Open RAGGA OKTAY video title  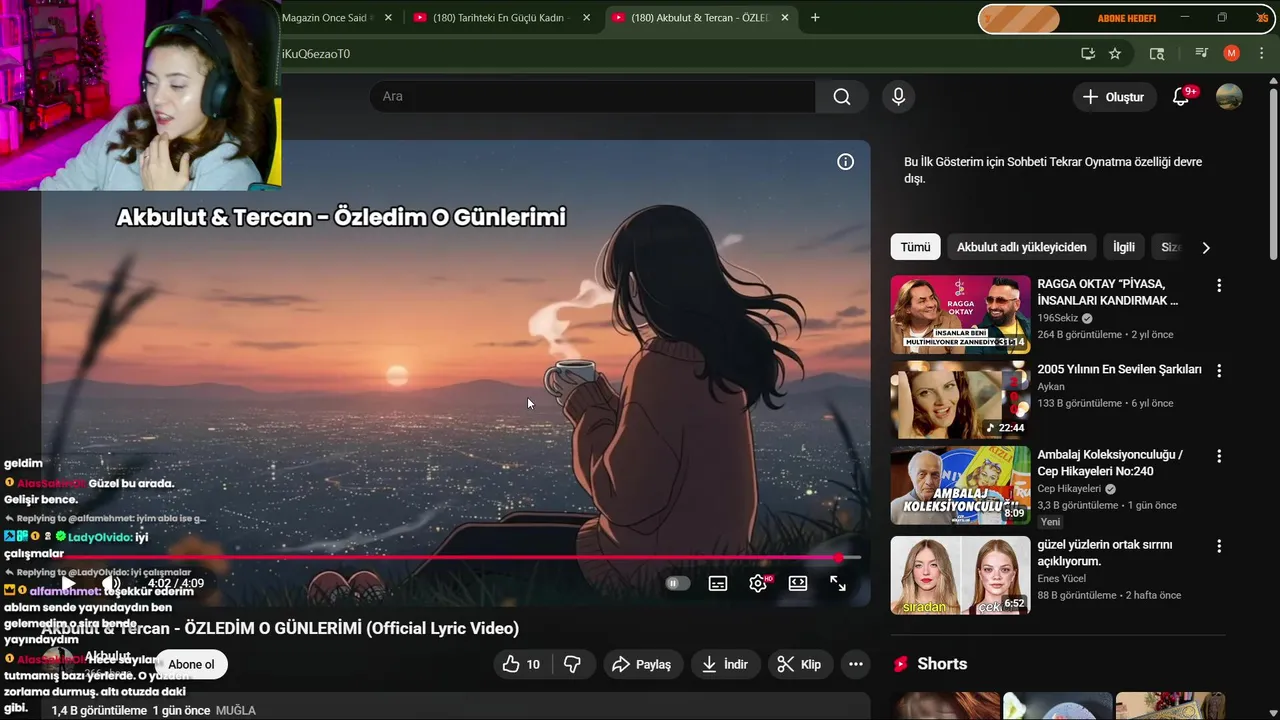point(1108,292)
